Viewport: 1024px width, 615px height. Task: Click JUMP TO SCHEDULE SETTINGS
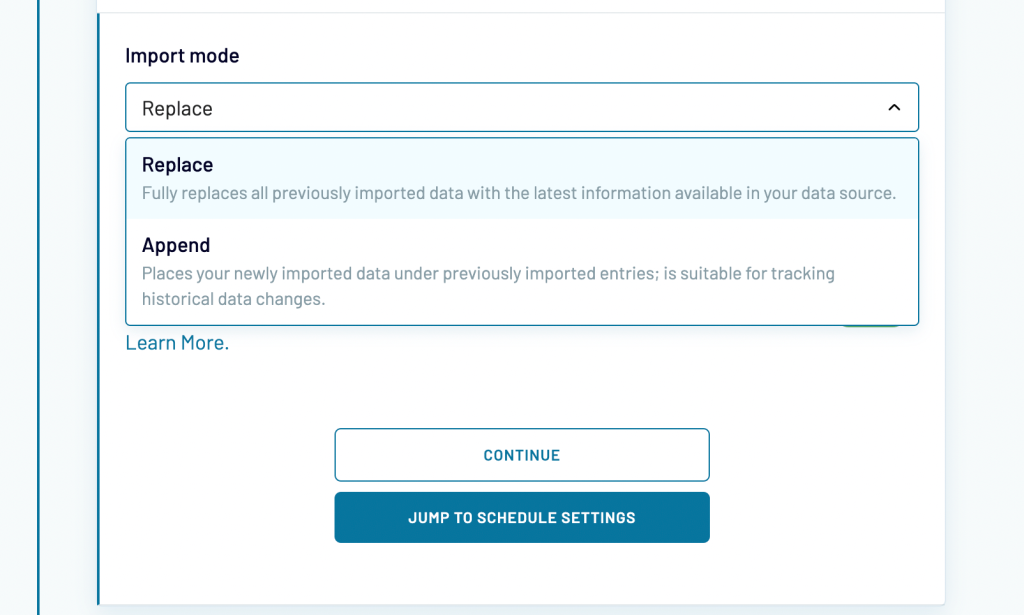522,517
